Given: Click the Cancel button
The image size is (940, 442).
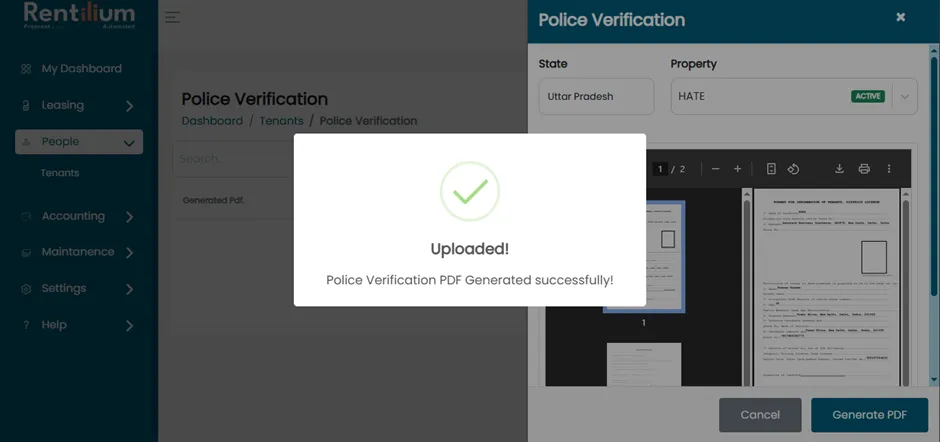Looking at the screenshot, I should point(760,415).
